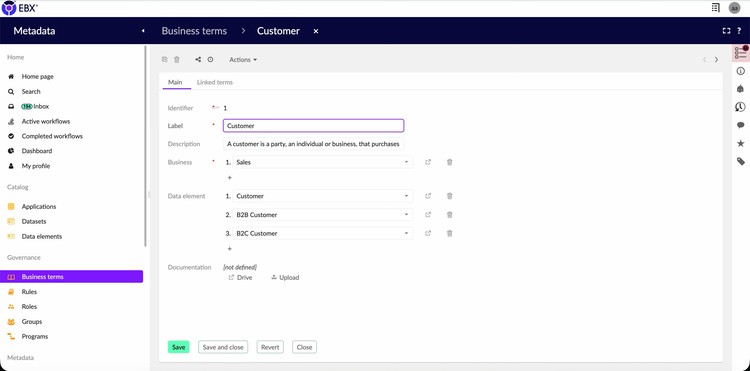Go to next record arrow
The image size is (750, 371).
click(716, 60)
